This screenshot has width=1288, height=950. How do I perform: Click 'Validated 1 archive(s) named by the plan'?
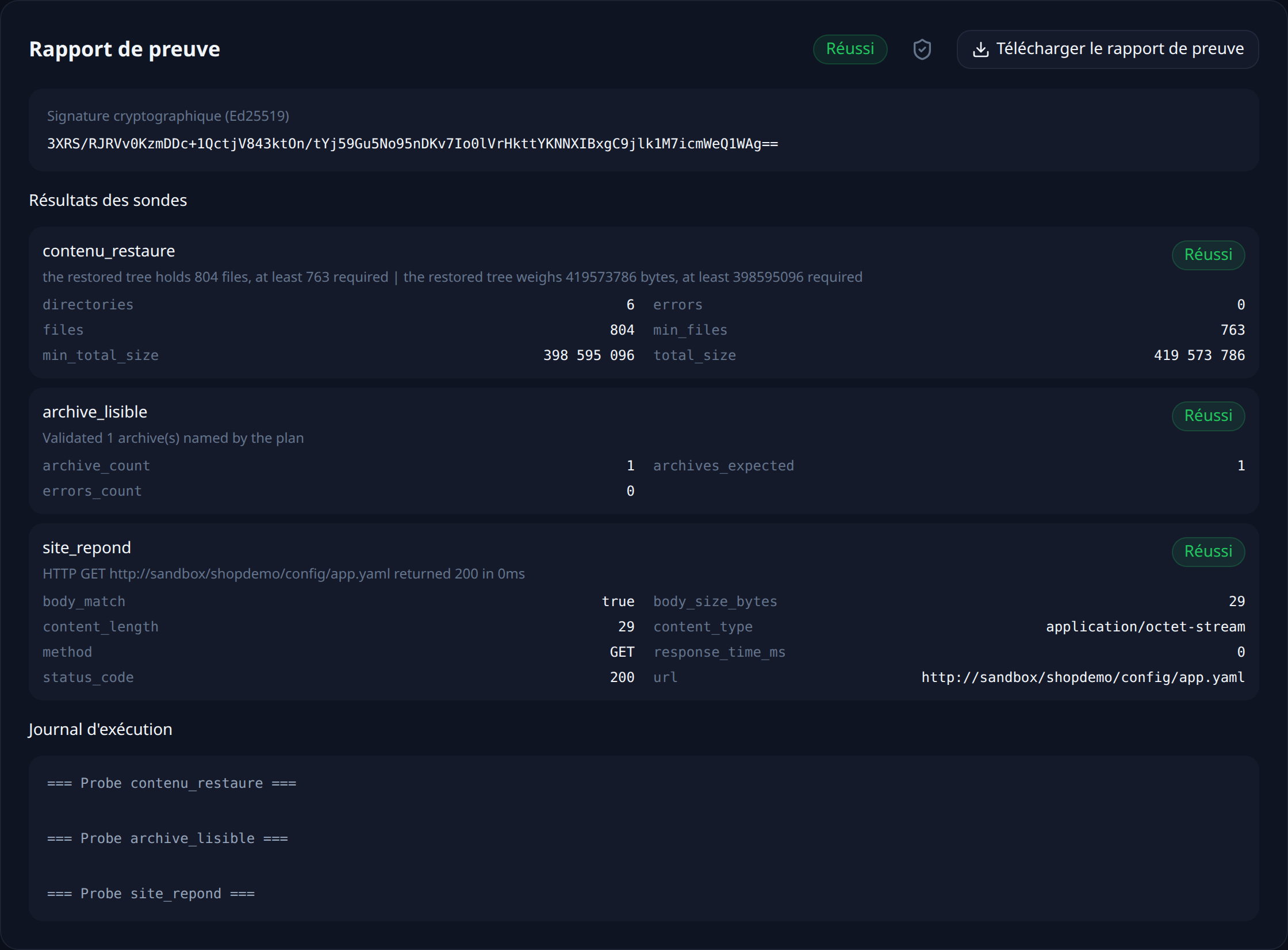tap(173, 438)
